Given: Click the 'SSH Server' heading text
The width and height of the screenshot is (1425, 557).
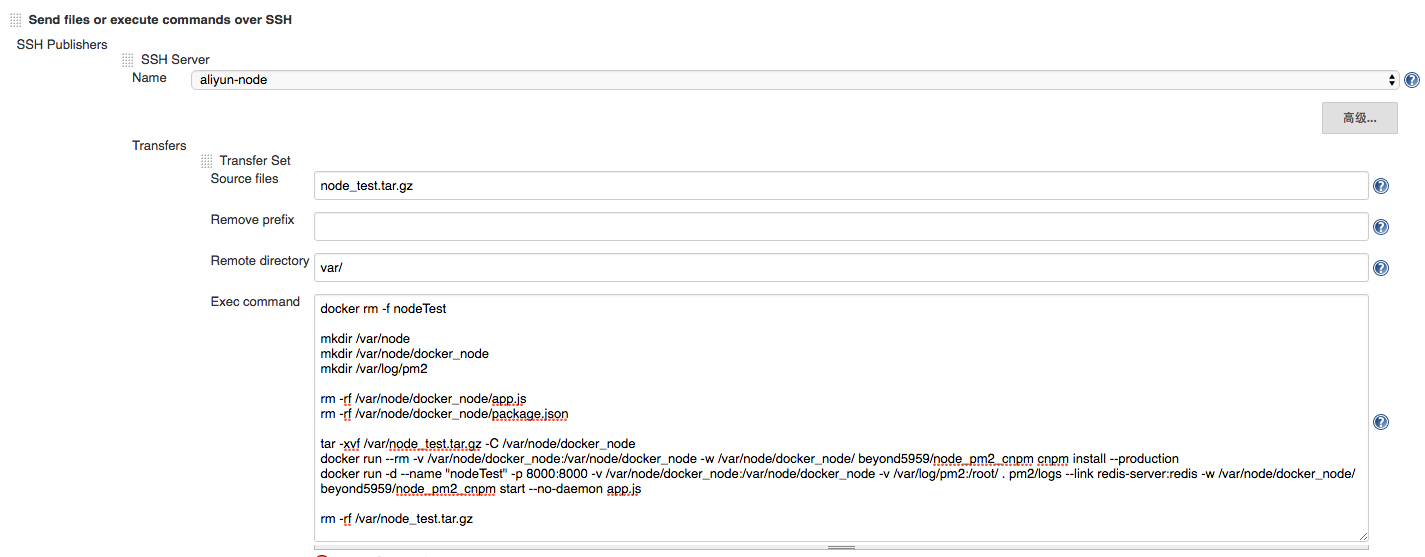Looking at the screenshot, I should [175, 59].
